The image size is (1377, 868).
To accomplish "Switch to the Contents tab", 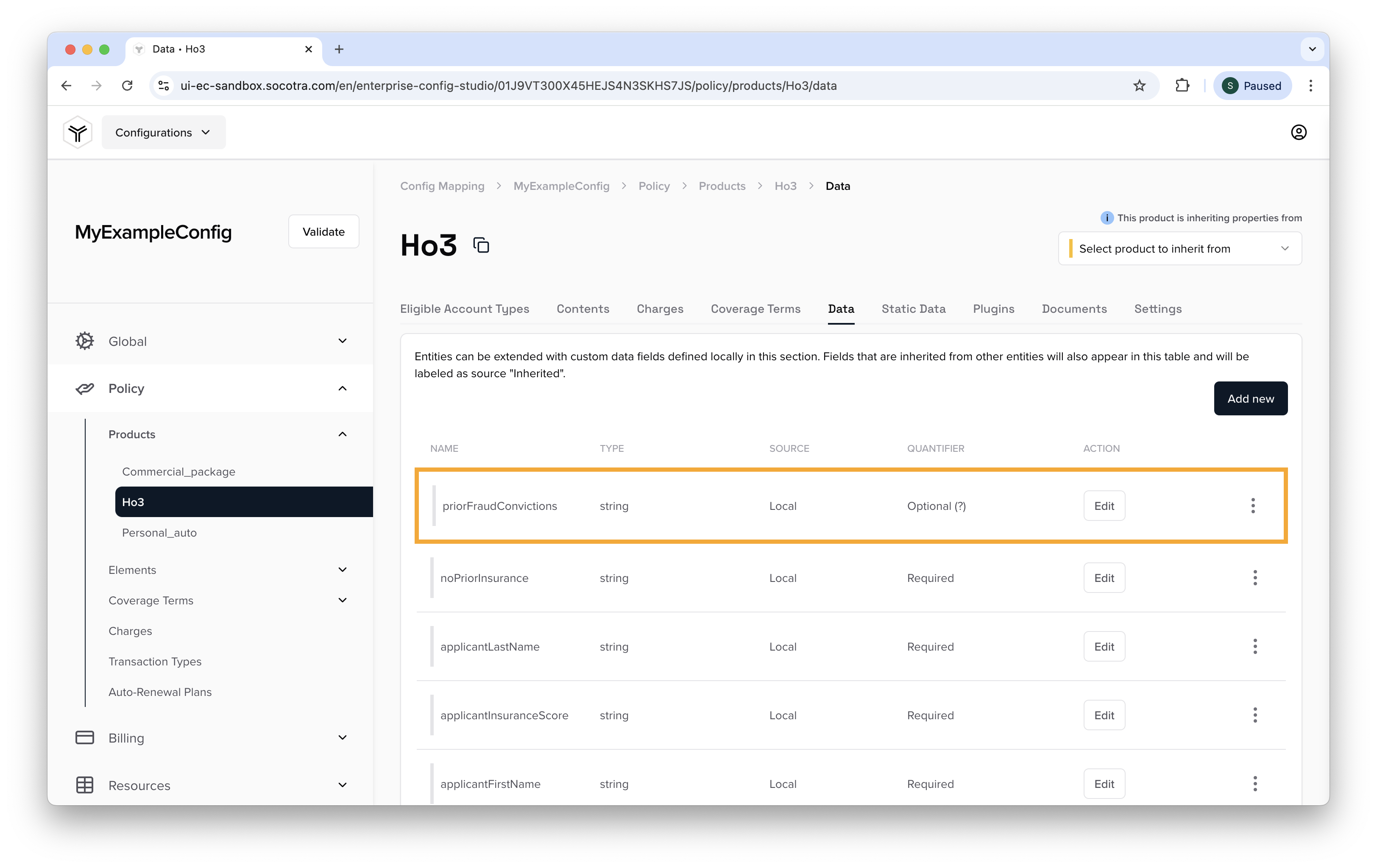I will (x=583, y=309).
